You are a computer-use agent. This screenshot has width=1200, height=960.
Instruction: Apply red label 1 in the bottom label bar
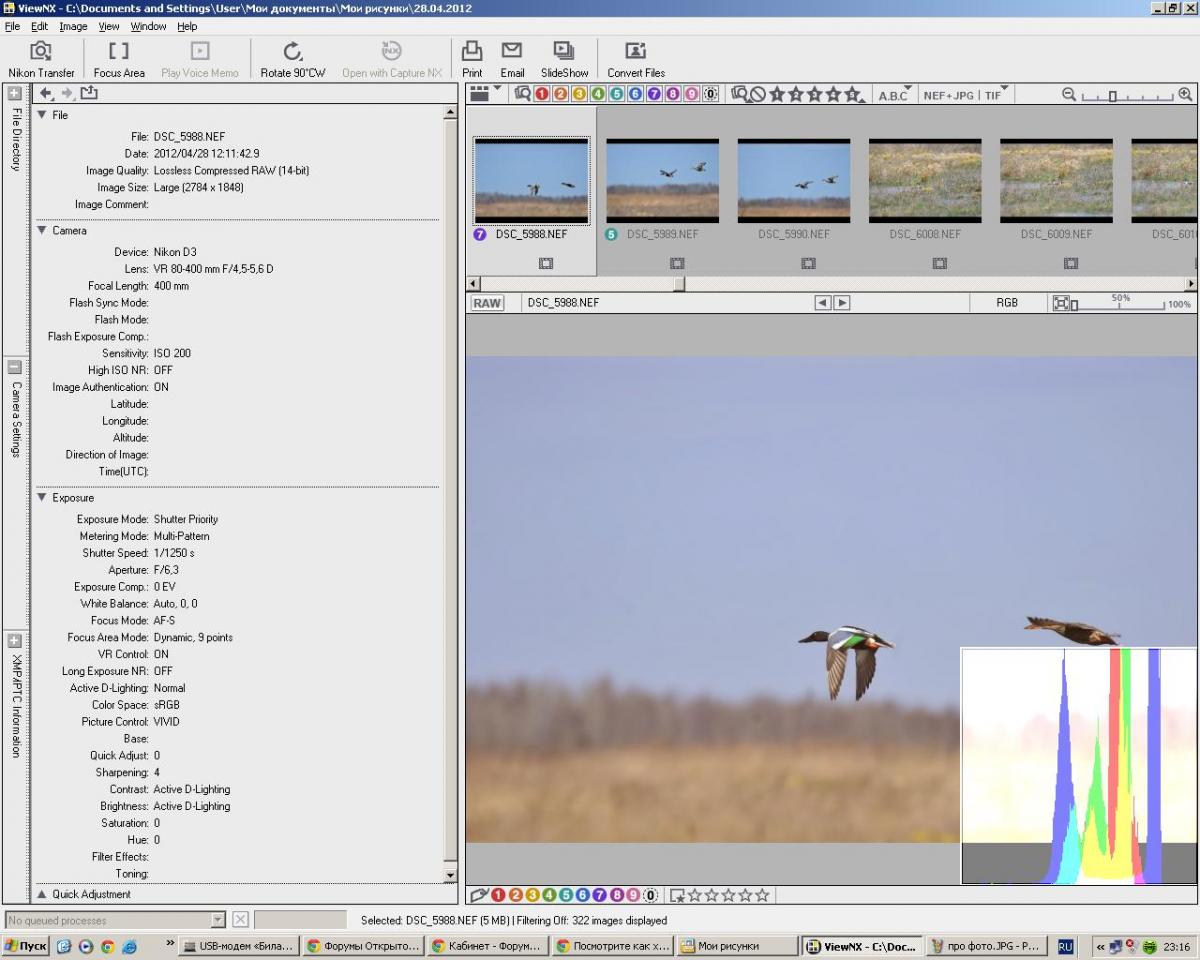click(x=498, y=895)
